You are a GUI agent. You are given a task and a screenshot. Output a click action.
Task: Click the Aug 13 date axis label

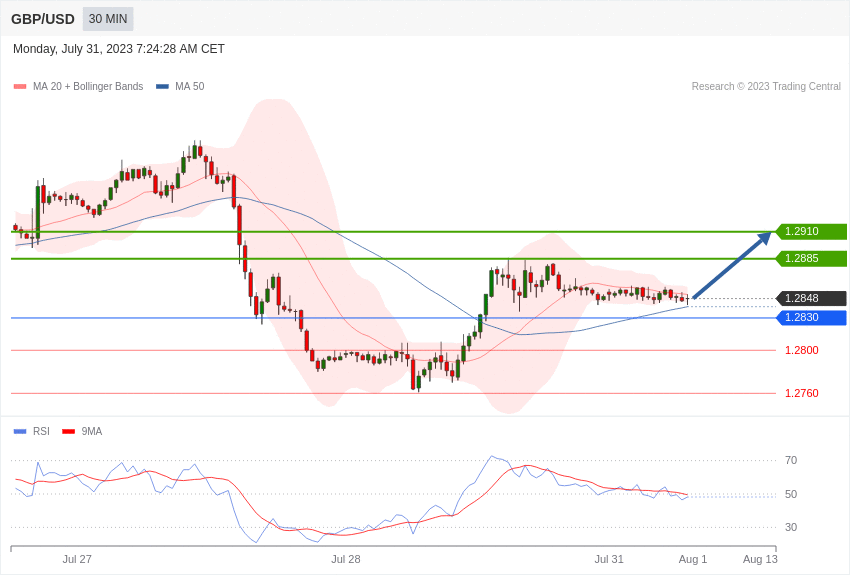pos(760,559)
